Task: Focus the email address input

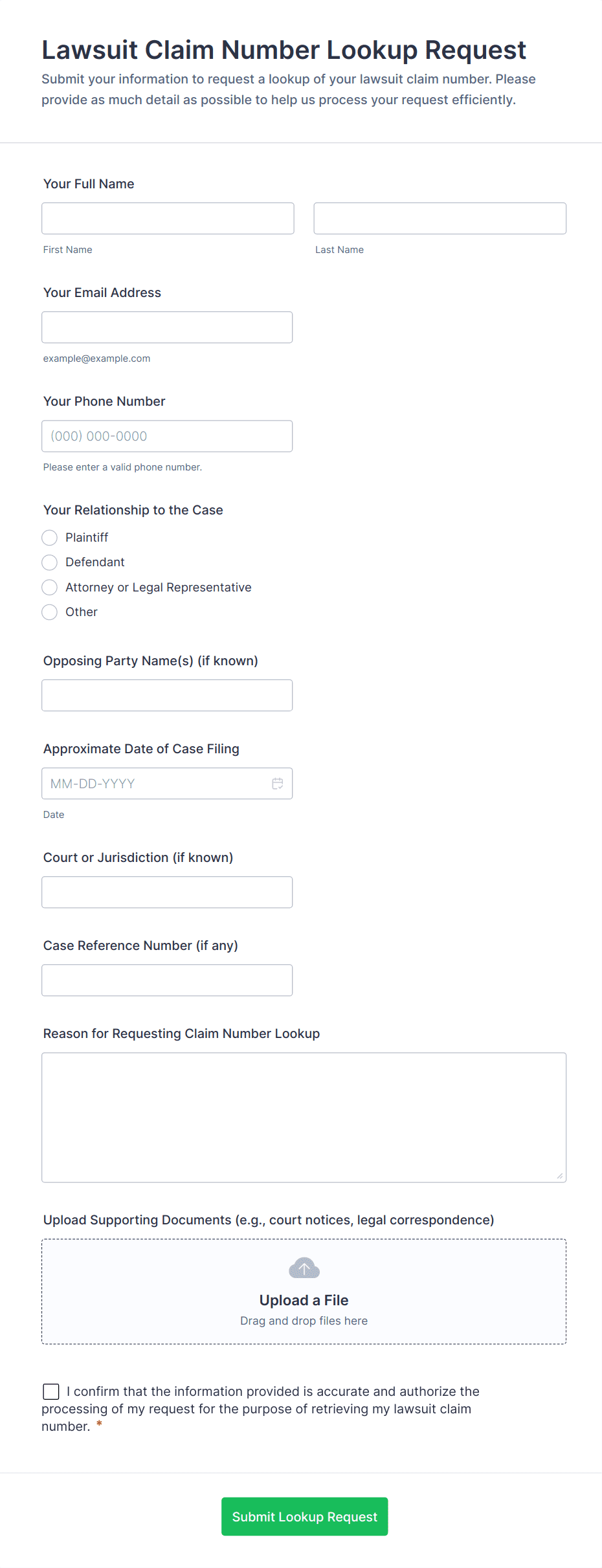Action: click(x=167, y=327)
